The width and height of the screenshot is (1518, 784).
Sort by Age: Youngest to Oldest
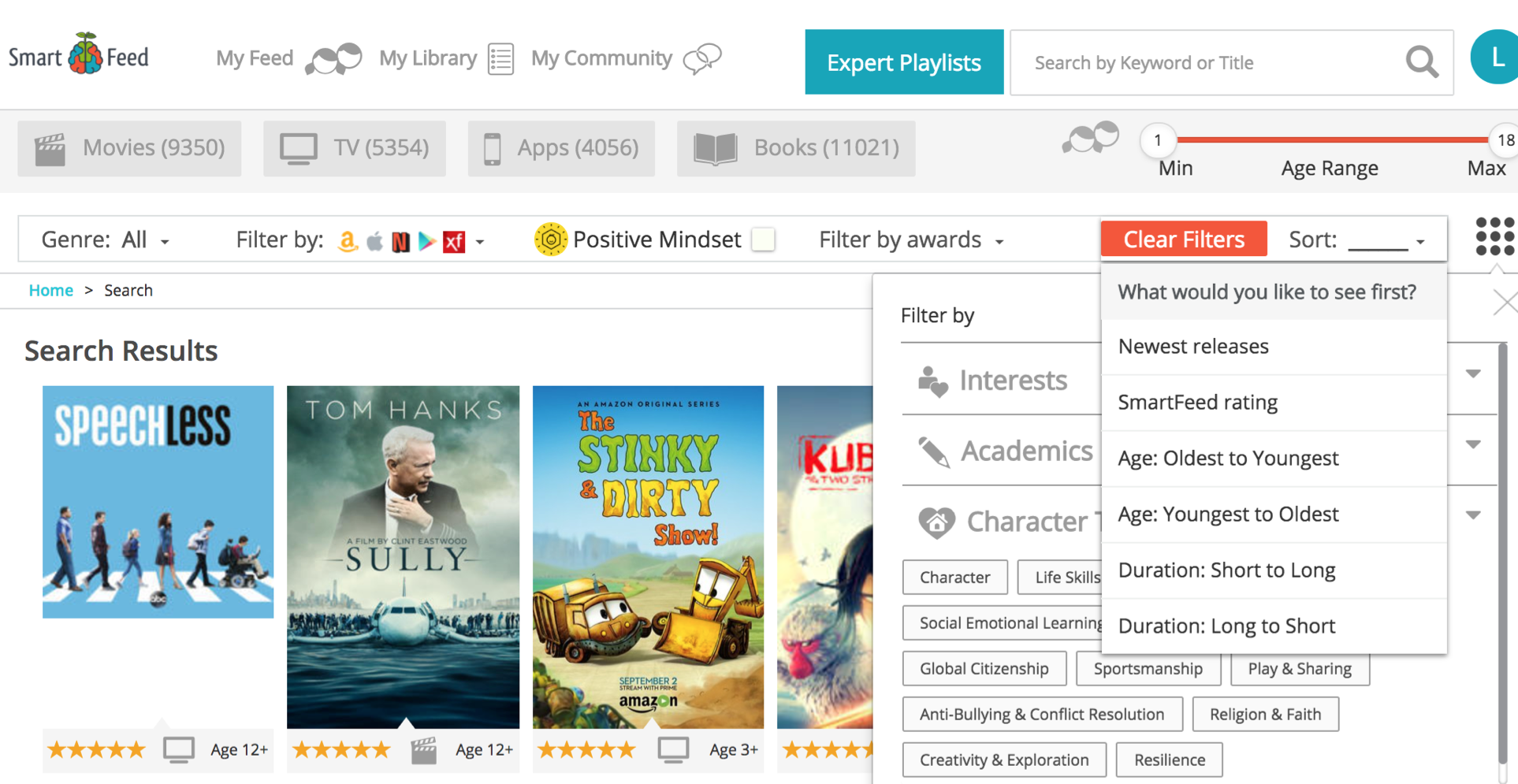pos(1274,515)
